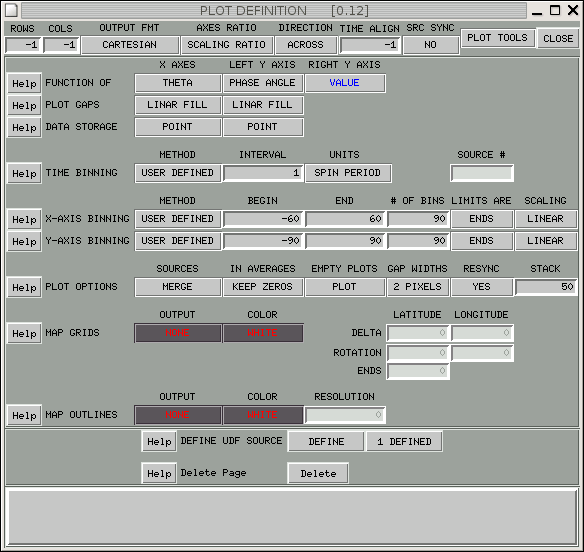This screenshot has width=584, height=552.
Task: Click the SOURCE # input field
Action: (x=482, y=174)
